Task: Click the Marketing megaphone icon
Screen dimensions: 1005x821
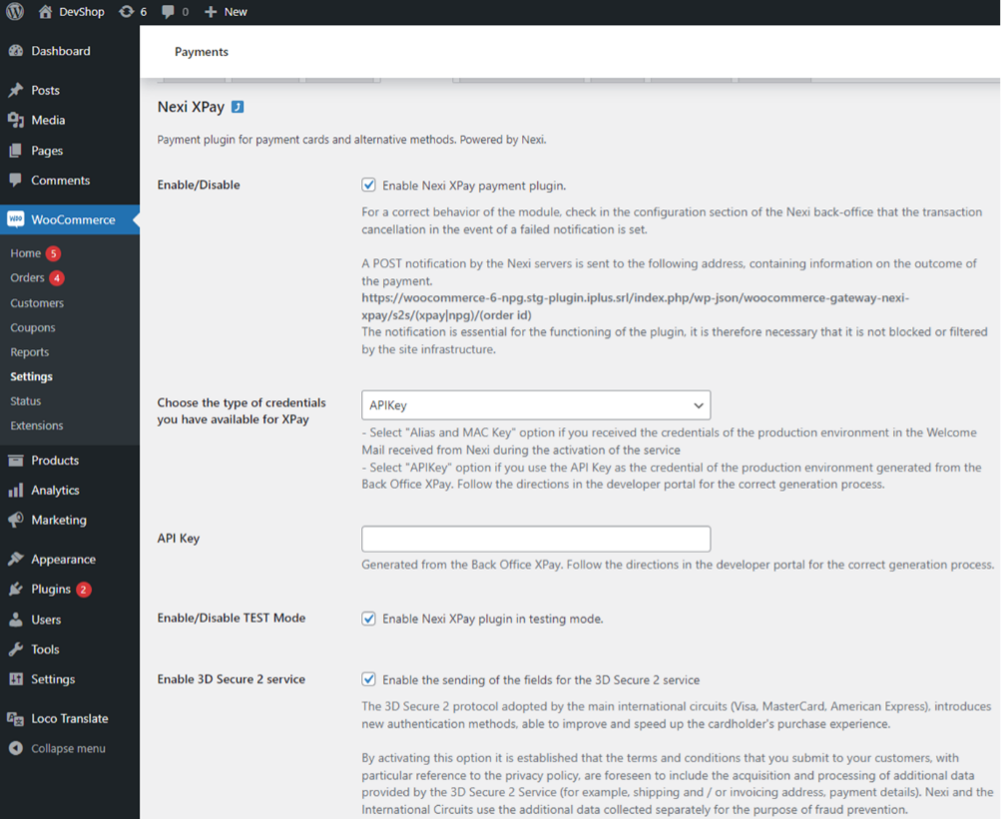Action: 16,520
